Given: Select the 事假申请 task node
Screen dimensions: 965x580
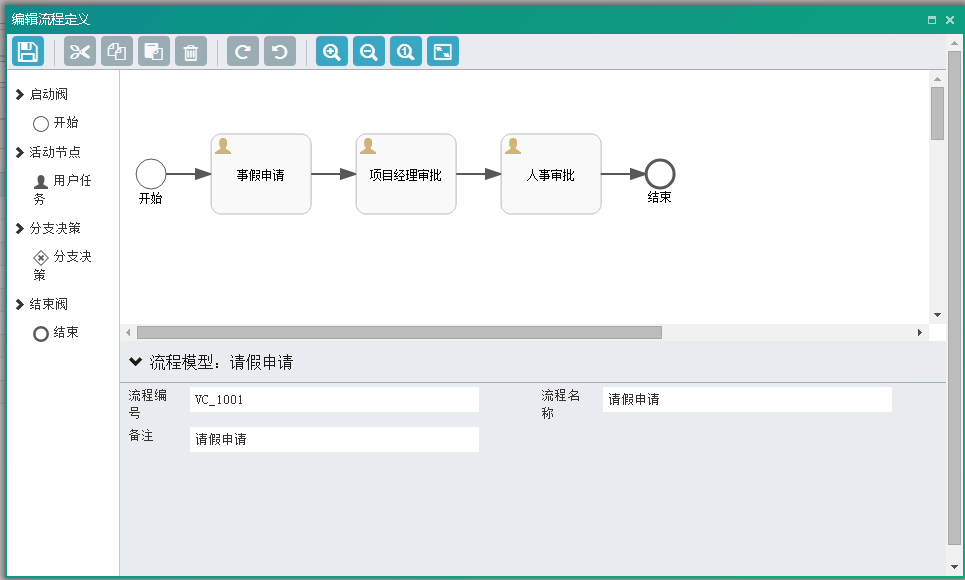Looking at the screenshot, I should pyautogui.click(x=261, y=174).
